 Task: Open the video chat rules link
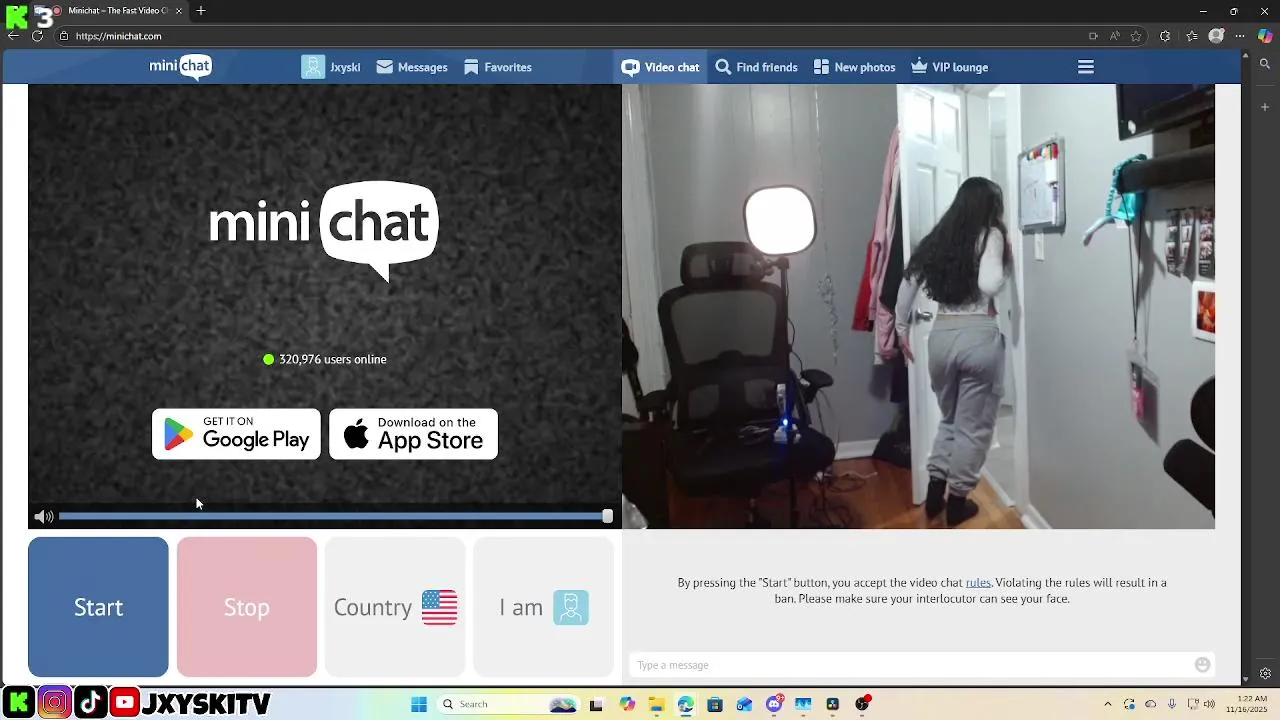pos(978,582)
